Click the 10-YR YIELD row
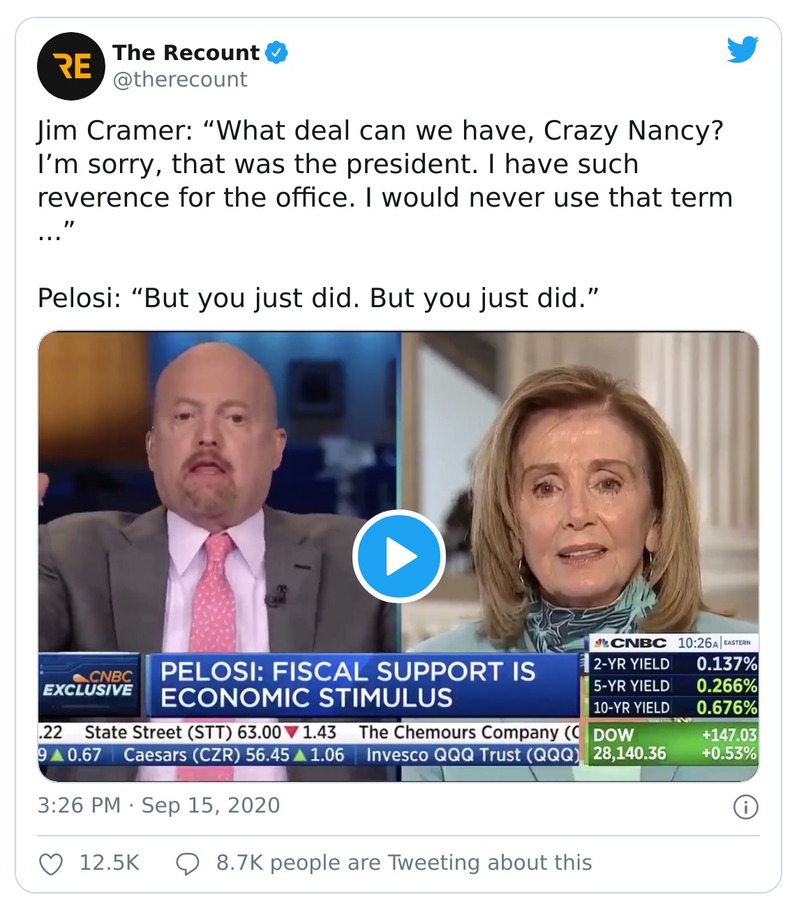Screen dimensions: 799x911 pos(674,707)
